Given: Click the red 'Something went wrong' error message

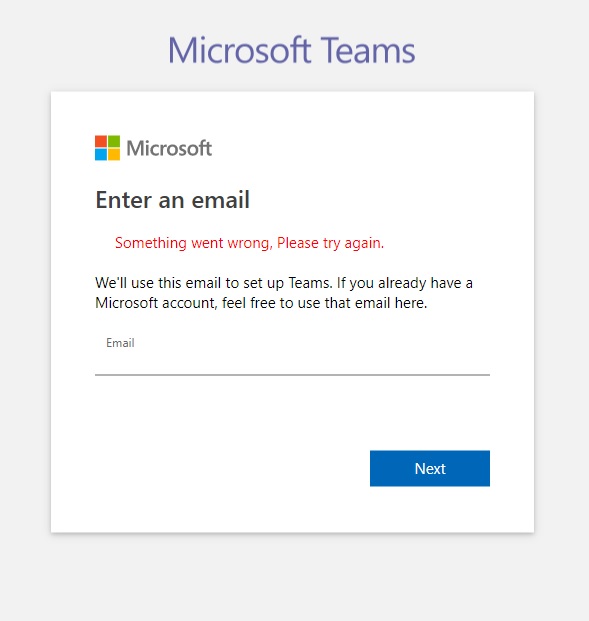Looking at the screenshot, I should click(250, 243).
